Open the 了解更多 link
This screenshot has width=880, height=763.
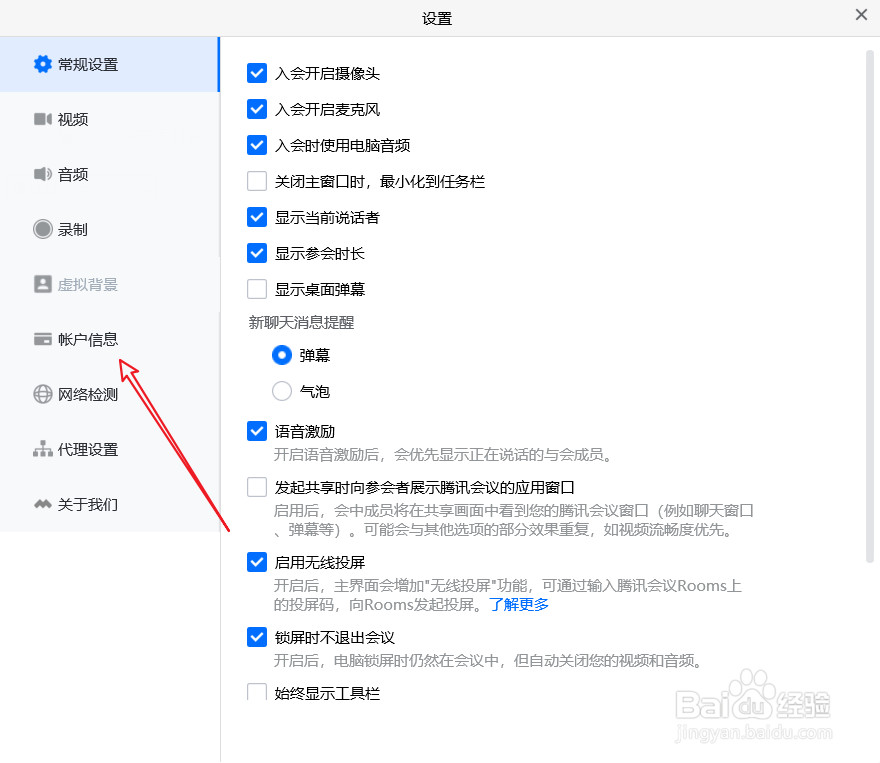pos(519,605)
